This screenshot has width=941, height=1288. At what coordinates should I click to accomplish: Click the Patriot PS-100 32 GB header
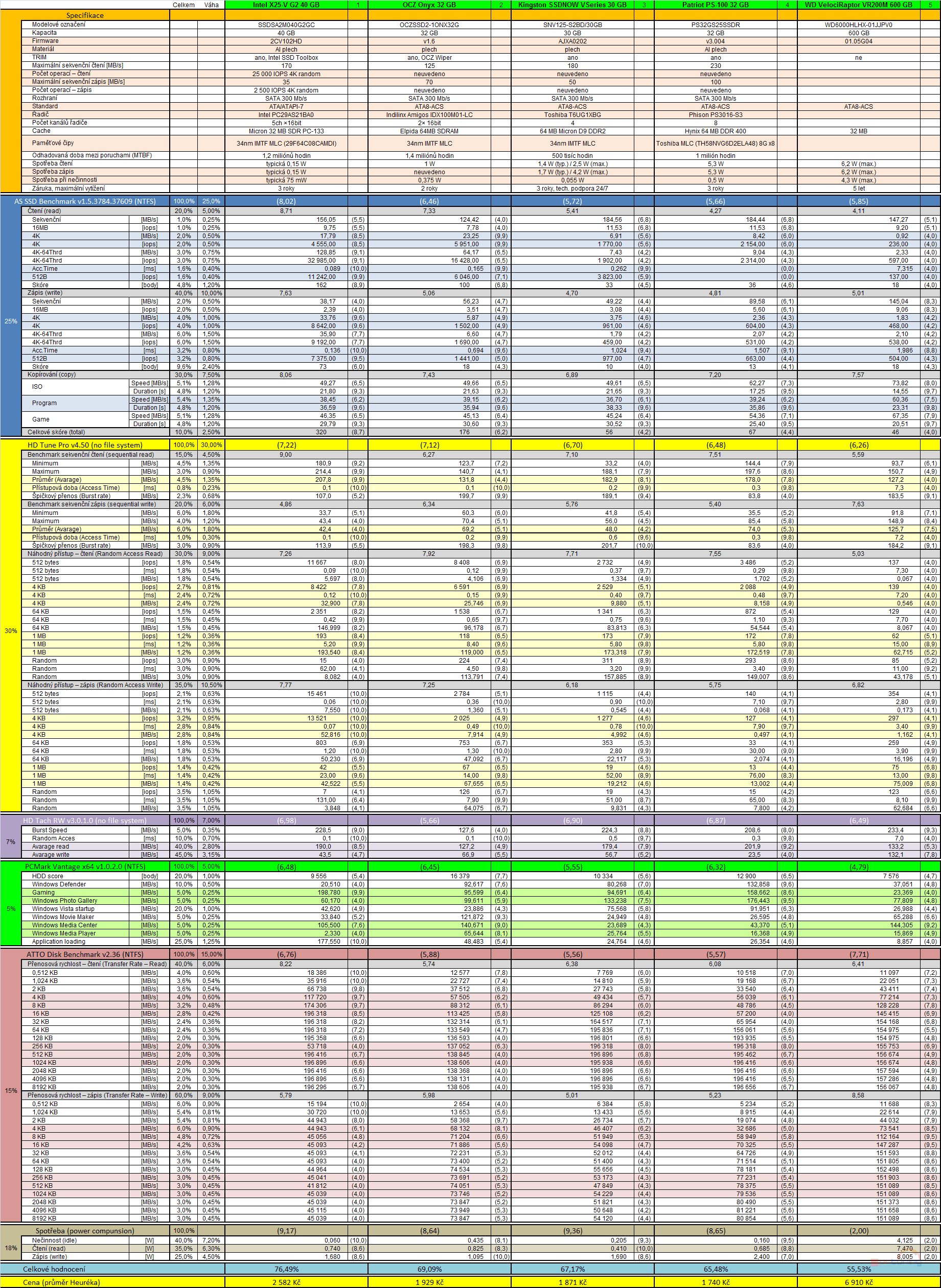[x=716, y=5]
